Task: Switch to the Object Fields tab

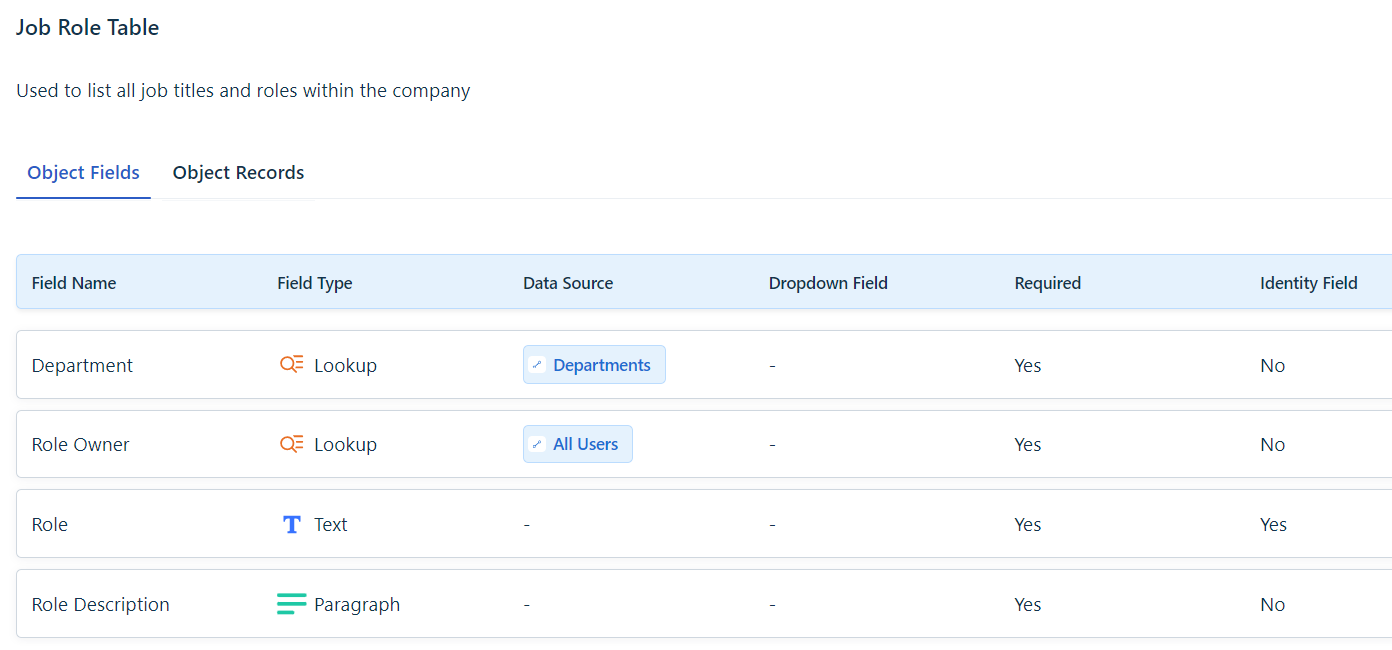Action: point(83,172)
